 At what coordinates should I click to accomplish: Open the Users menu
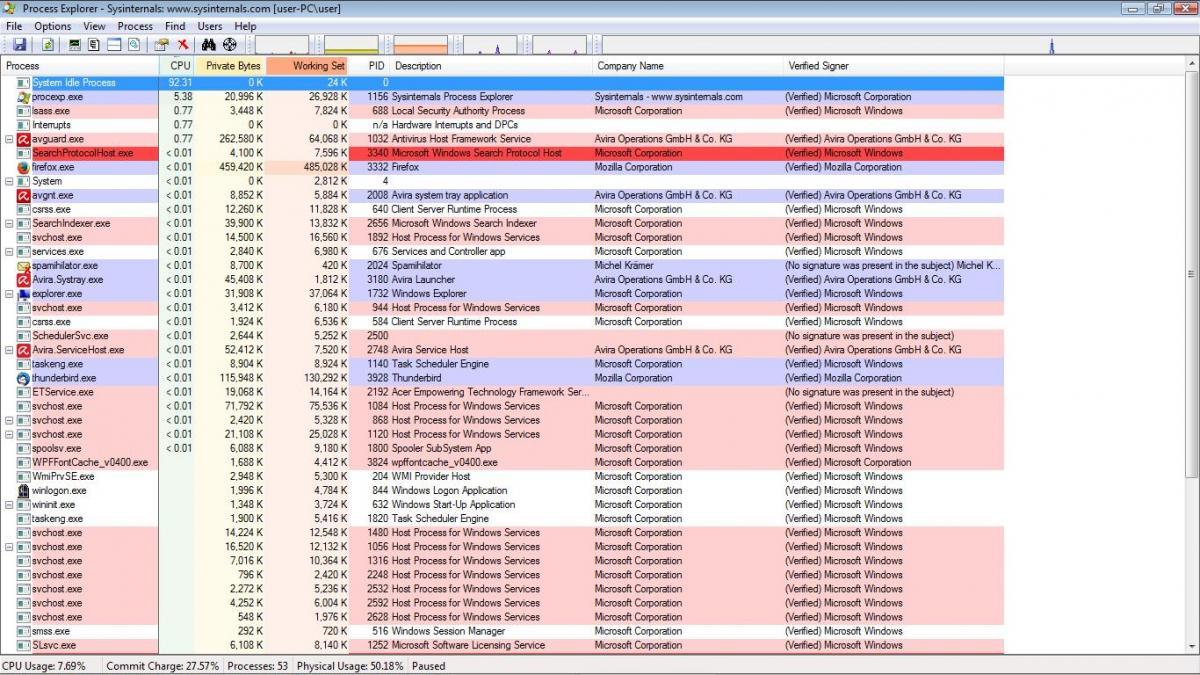tap(210, 26)
